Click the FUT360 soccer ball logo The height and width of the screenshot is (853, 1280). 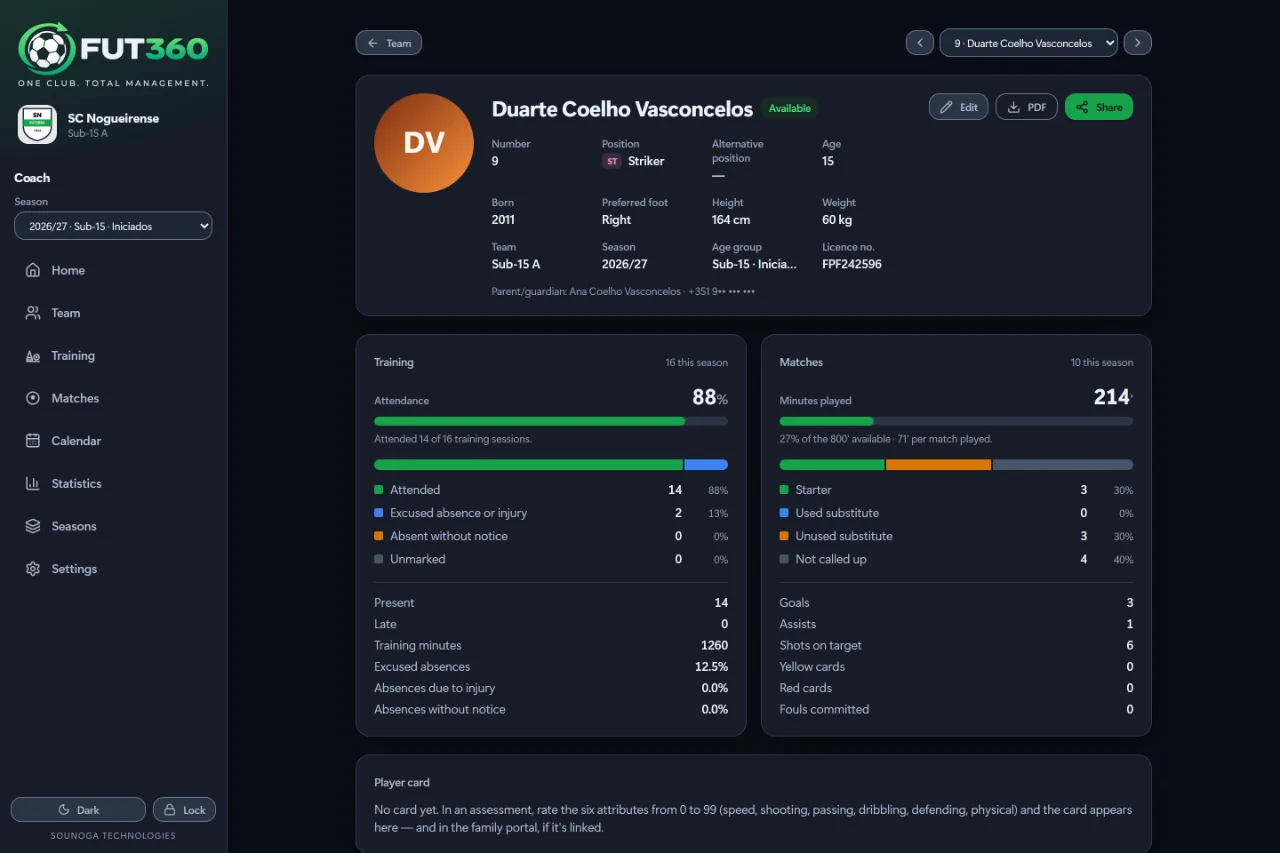pos(47,48)
